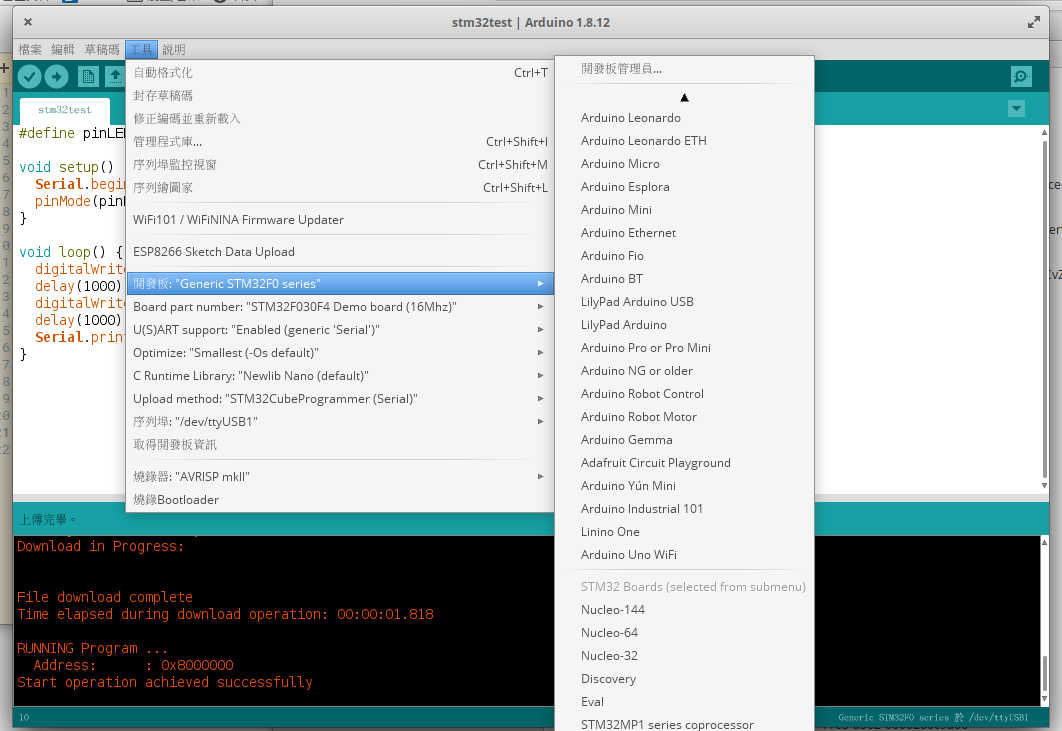Open the 檔案 menu

point(30,49)
